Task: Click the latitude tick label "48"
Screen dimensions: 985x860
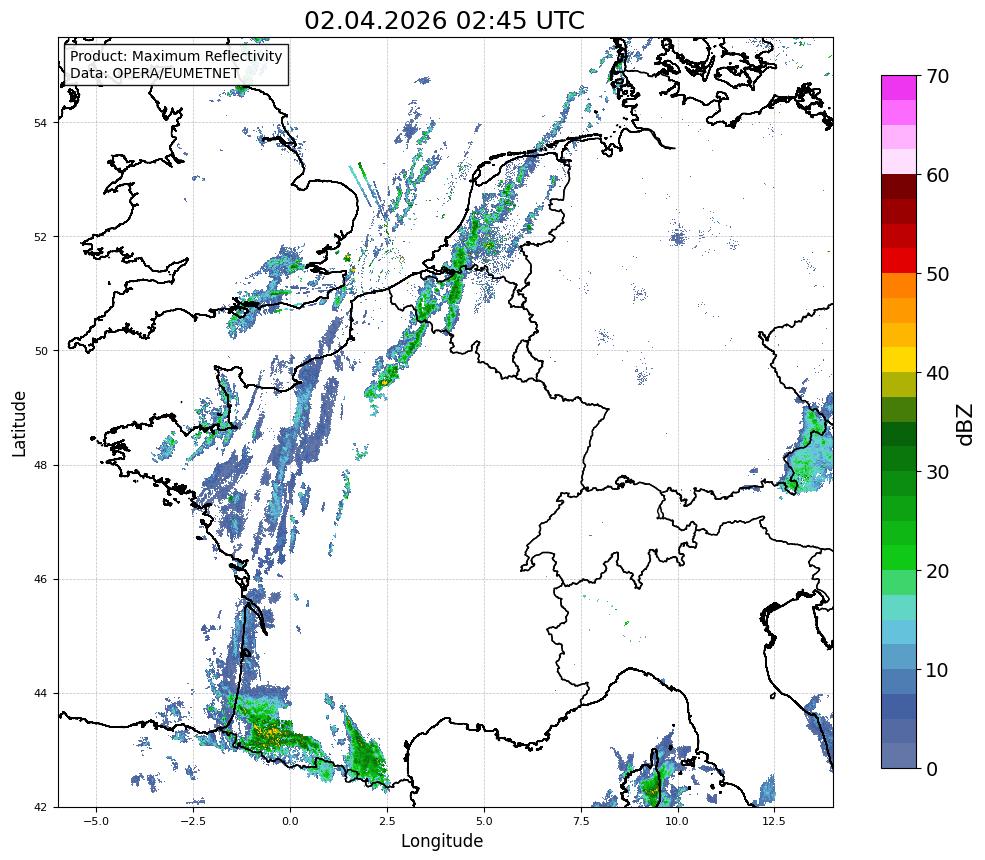Action: tap(40, 465)
